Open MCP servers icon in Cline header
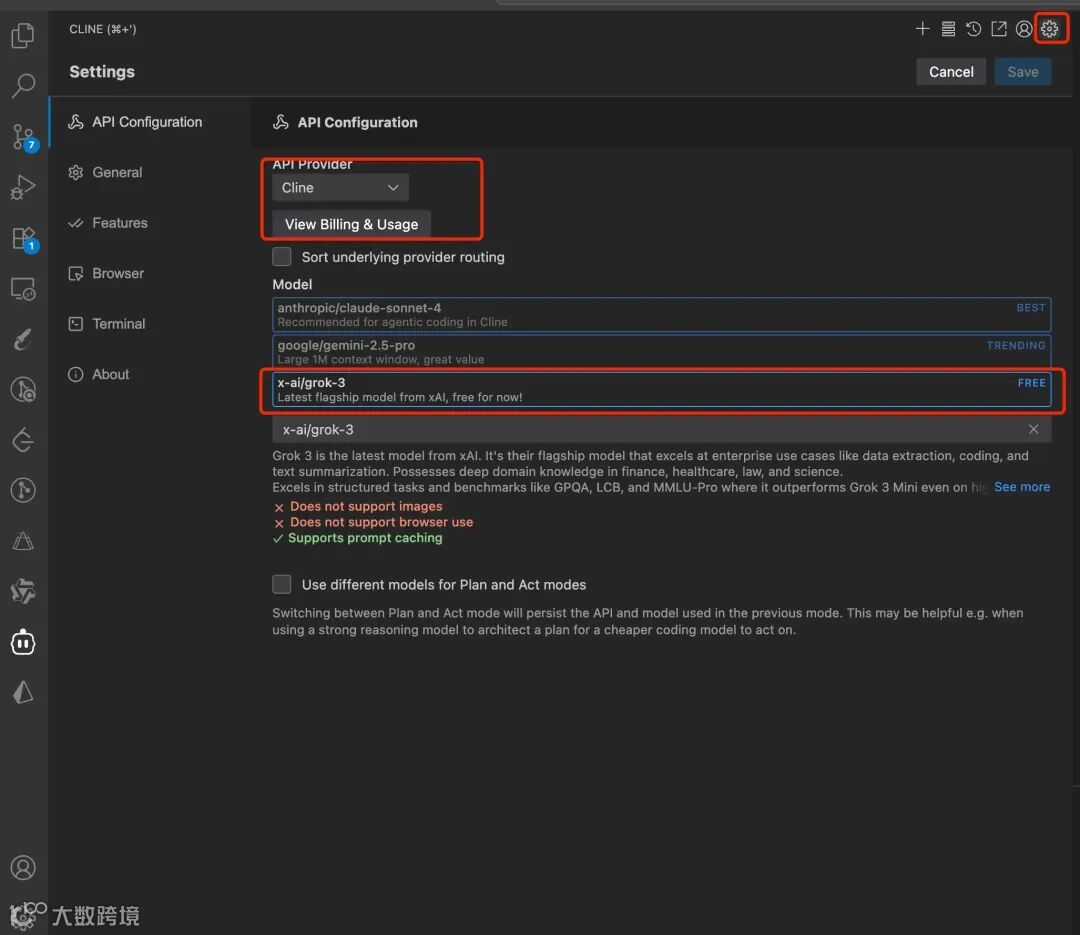The image size is (1080, 935). [948, 28]
